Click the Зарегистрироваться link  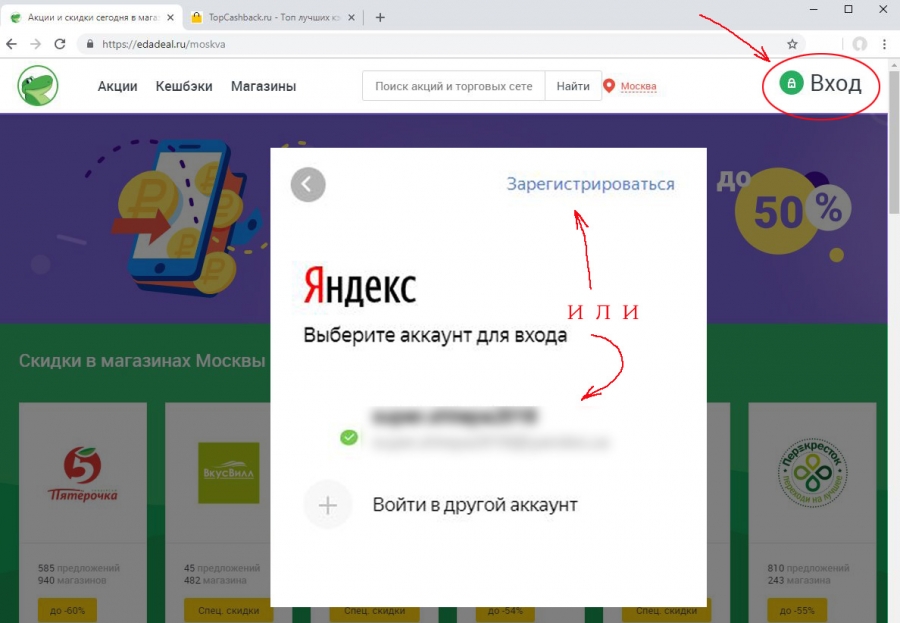click(x=590, y=184)
